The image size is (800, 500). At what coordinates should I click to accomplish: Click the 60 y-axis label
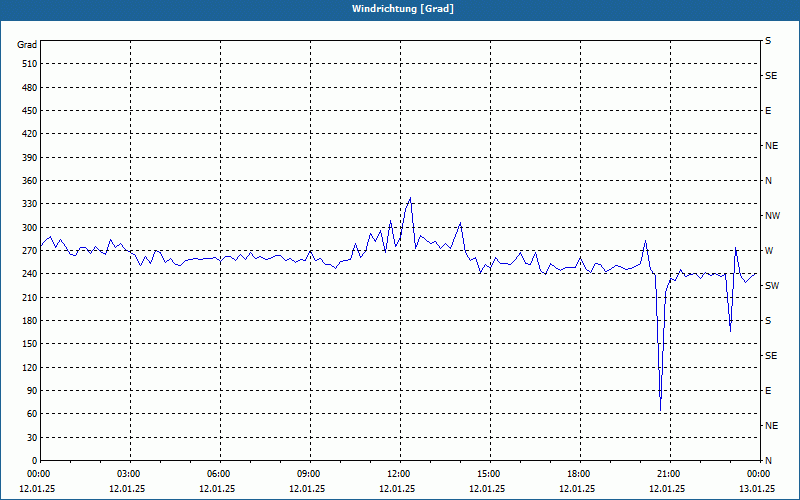[32, 414]
